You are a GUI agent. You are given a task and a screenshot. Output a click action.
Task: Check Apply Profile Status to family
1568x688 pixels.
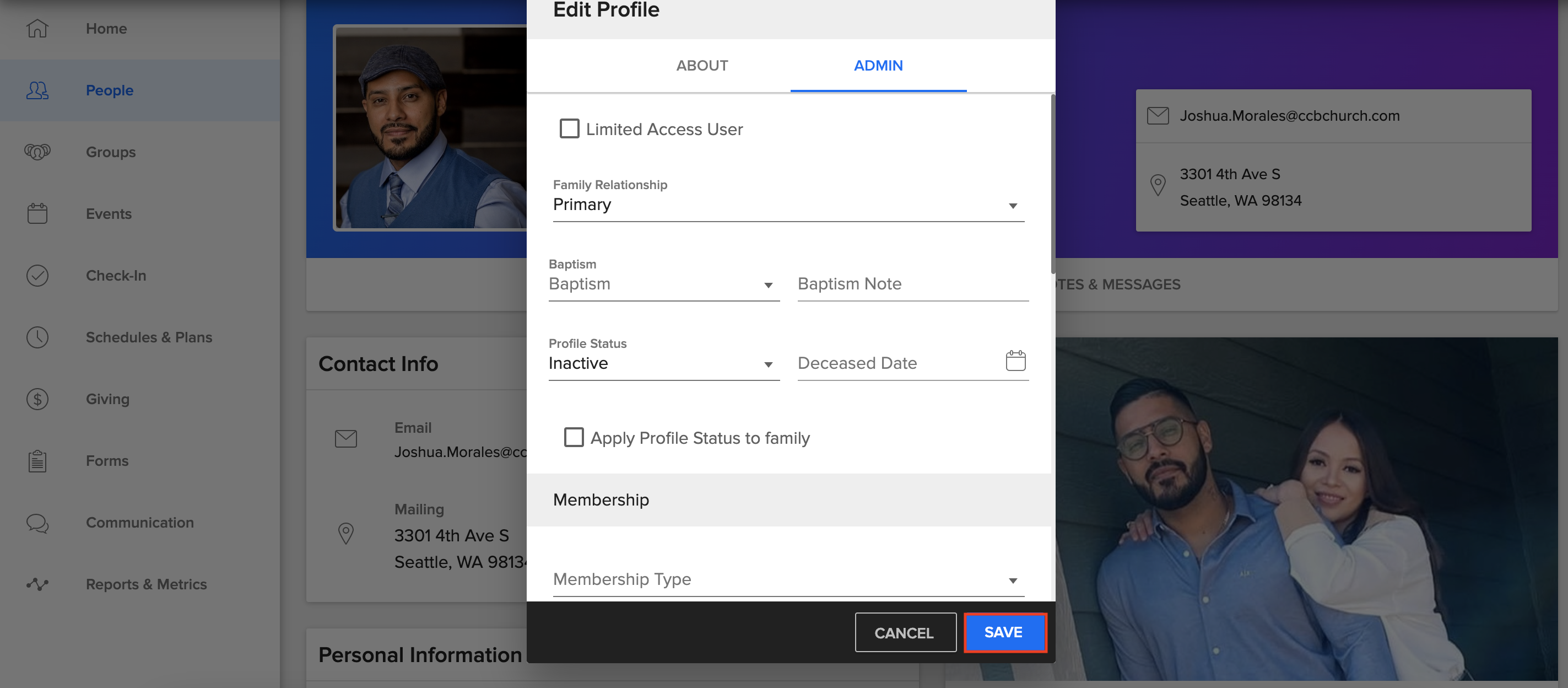click(574, 437)
